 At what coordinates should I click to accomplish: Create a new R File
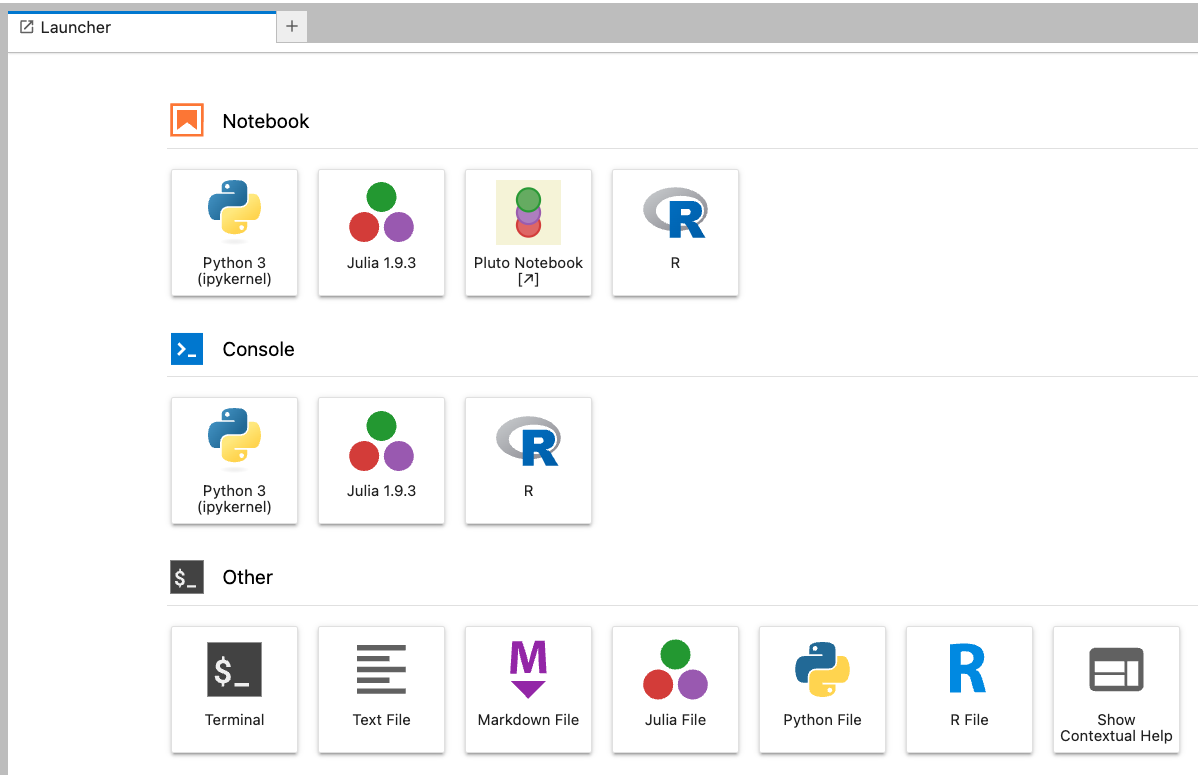point(969,689)
